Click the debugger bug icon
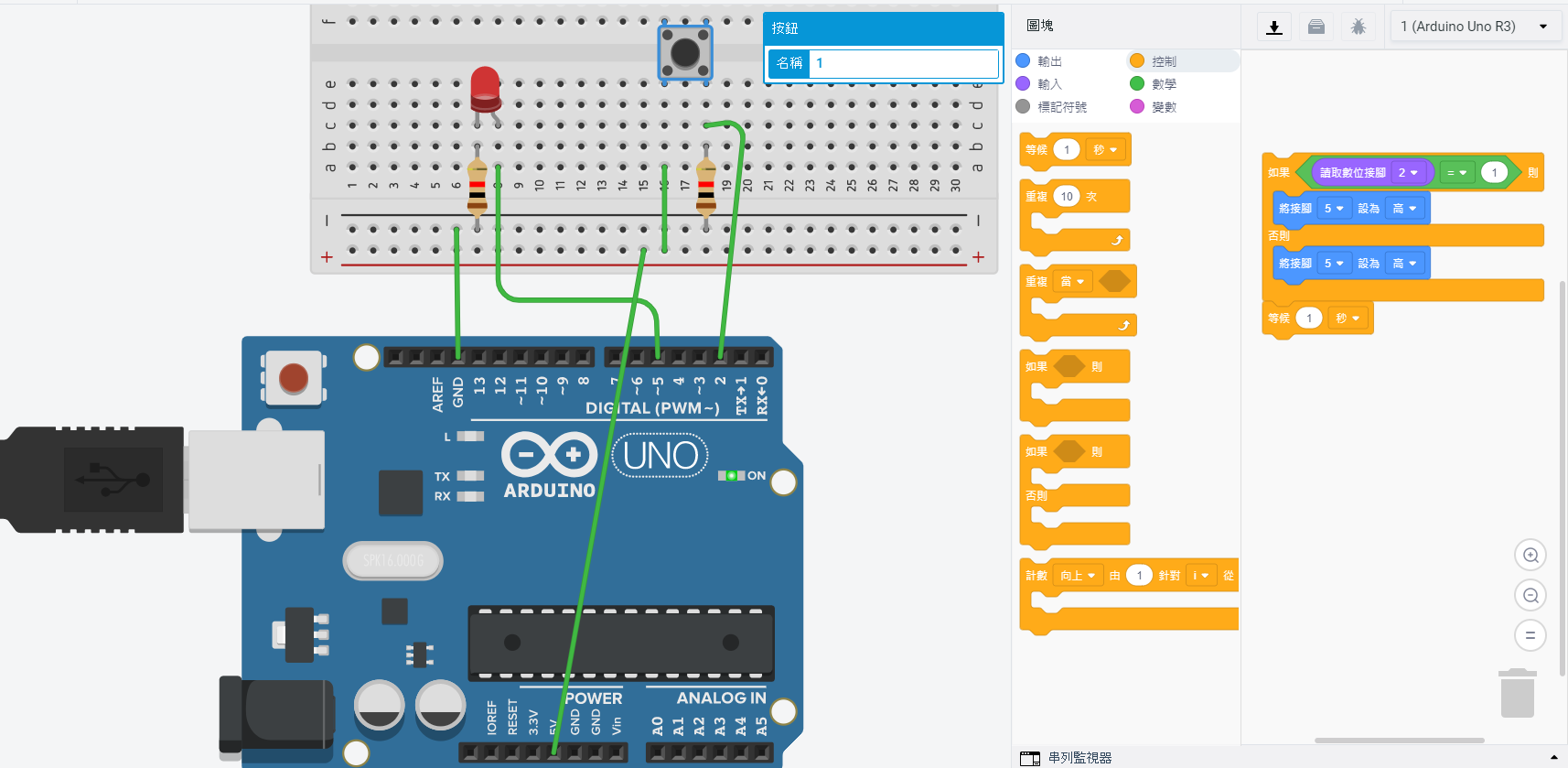 1359,27
